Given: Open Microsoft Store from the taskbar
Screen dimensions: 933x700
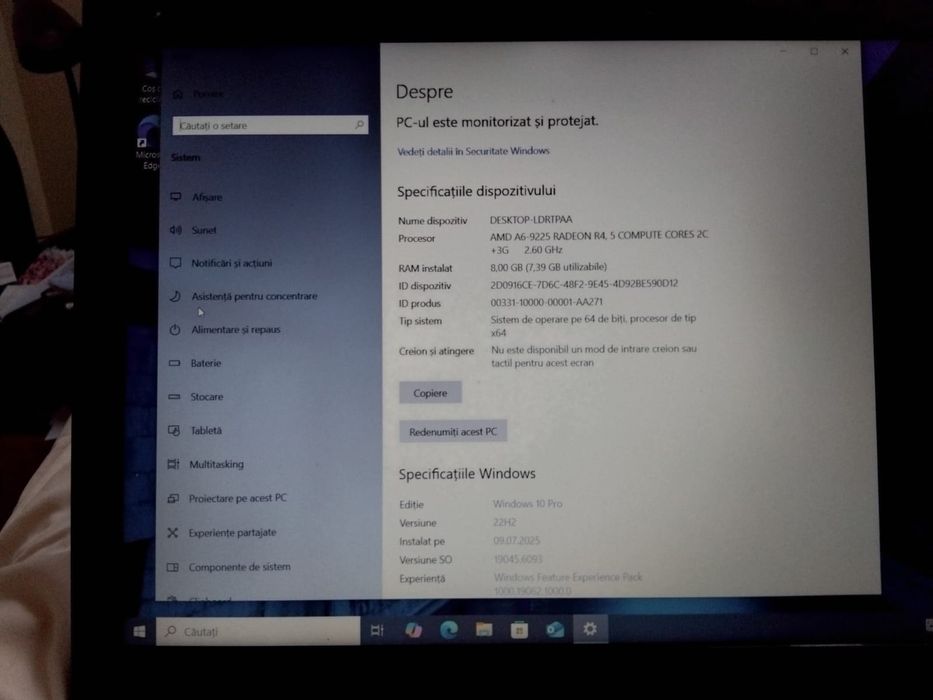Looking at the screenshot, I should tap(519, 629).
